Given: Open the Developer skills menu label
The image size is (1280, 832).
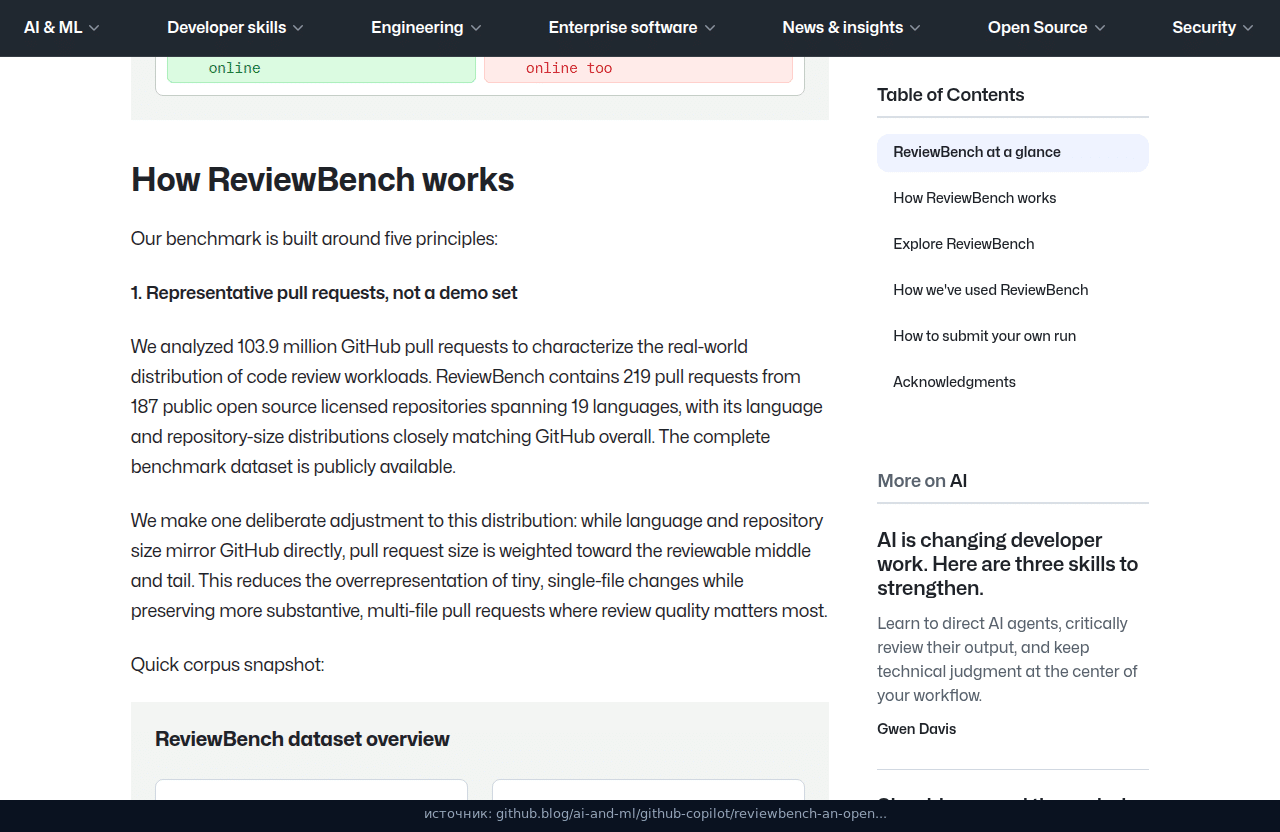Looking at the screenshot, I should pos(227,28).
